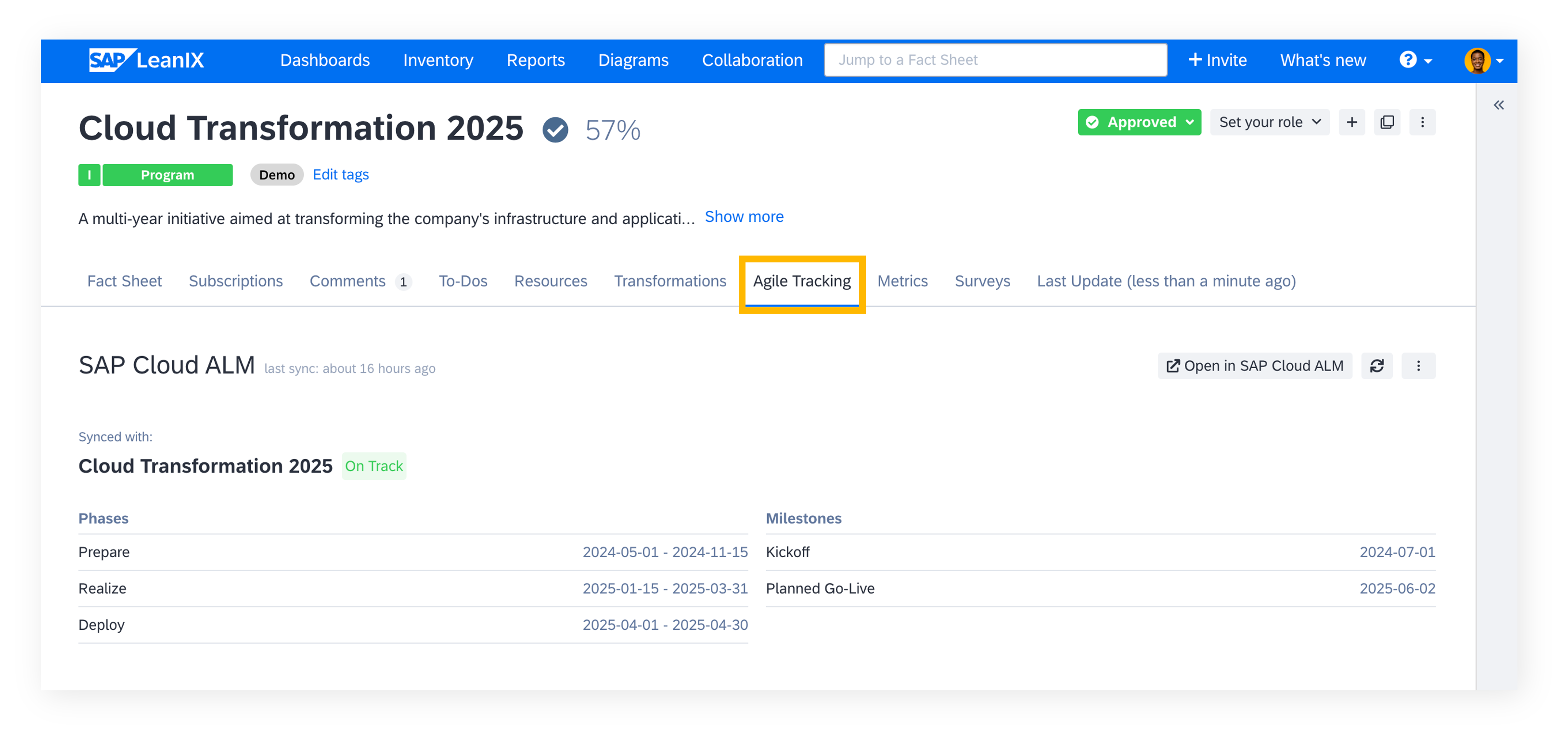The width and height of the screenshot is (1568, 741).
Task: Click the copy fact sheet icon
Action: (x=1387, y=122)
